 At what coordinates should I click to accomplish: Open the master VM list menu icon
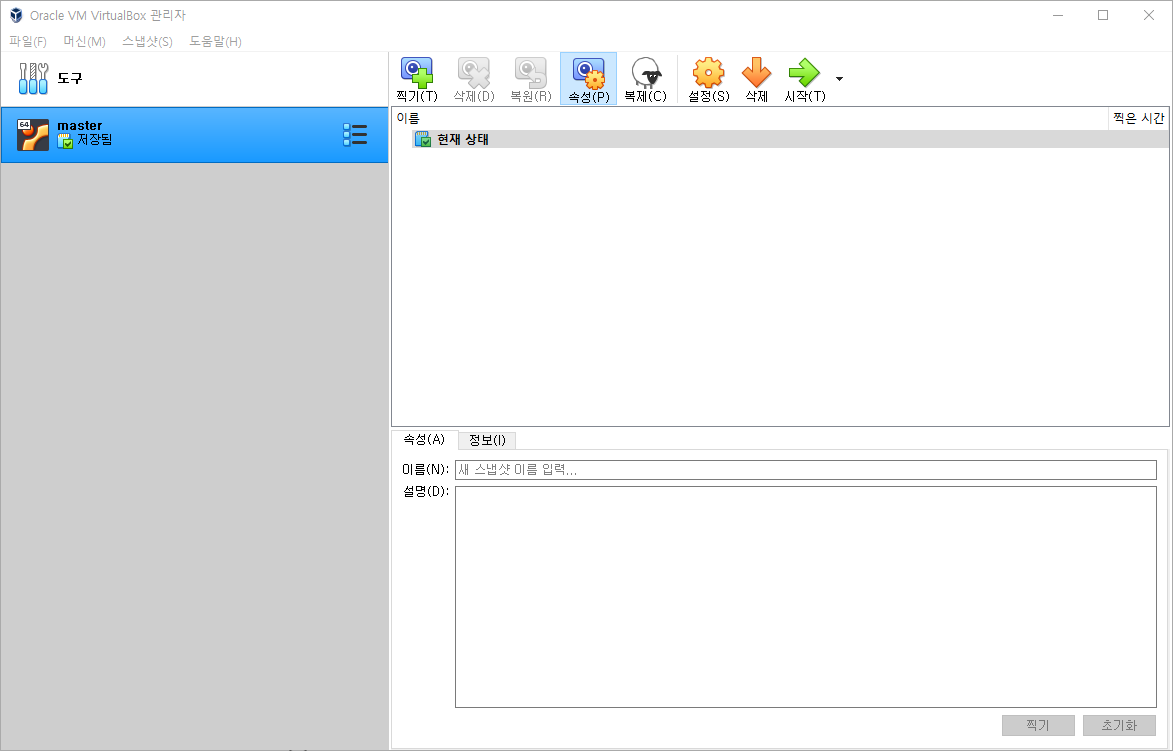click(355, 135)
